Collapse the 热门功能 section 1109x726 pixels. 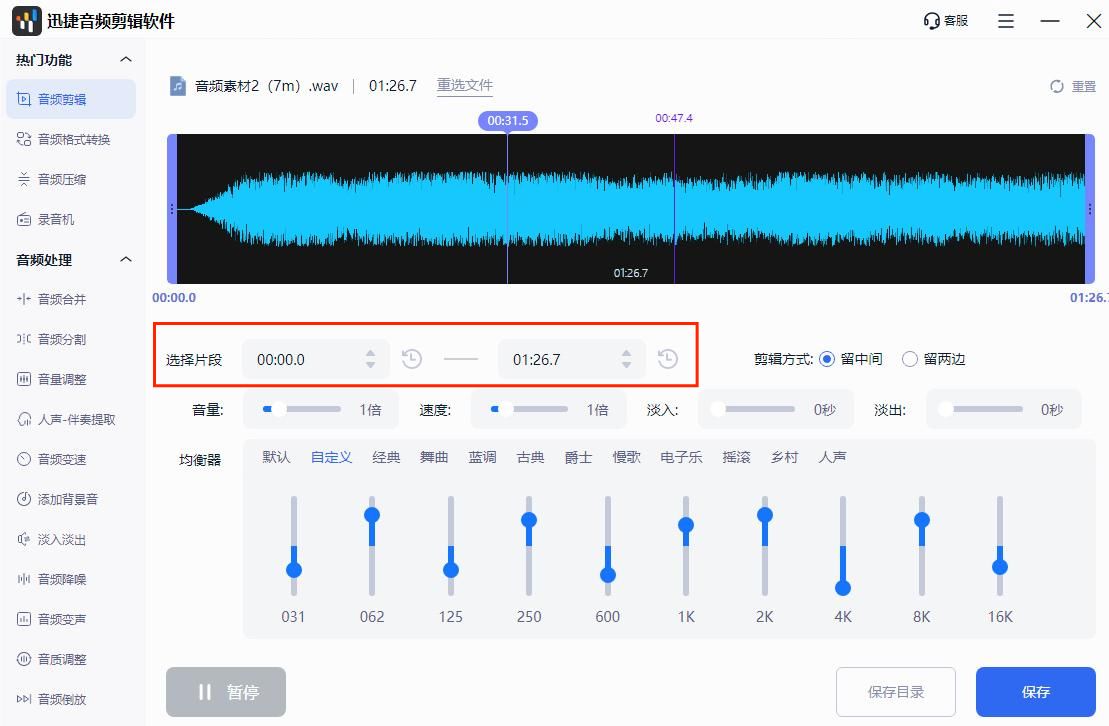click(x=126, y=59)
